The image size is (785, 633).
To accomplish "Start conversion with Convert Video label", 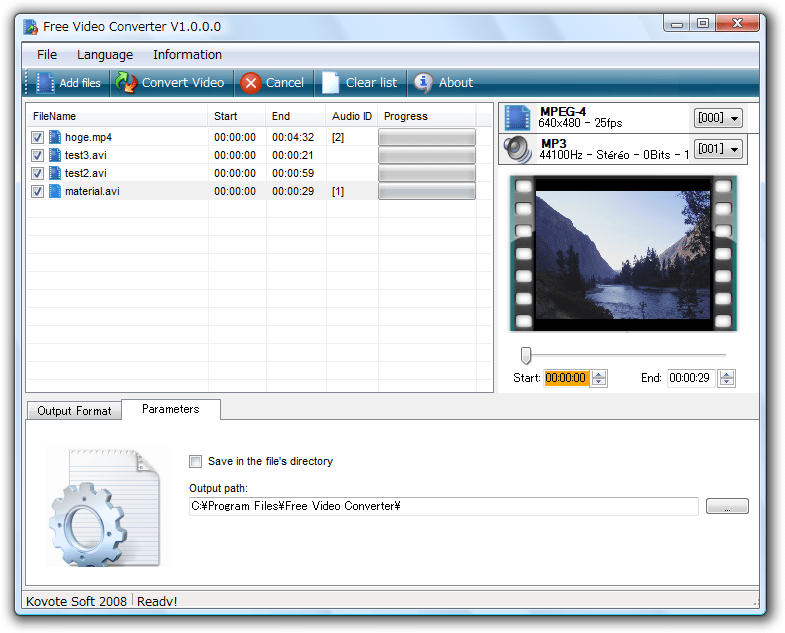I will [x=183, y=83].
